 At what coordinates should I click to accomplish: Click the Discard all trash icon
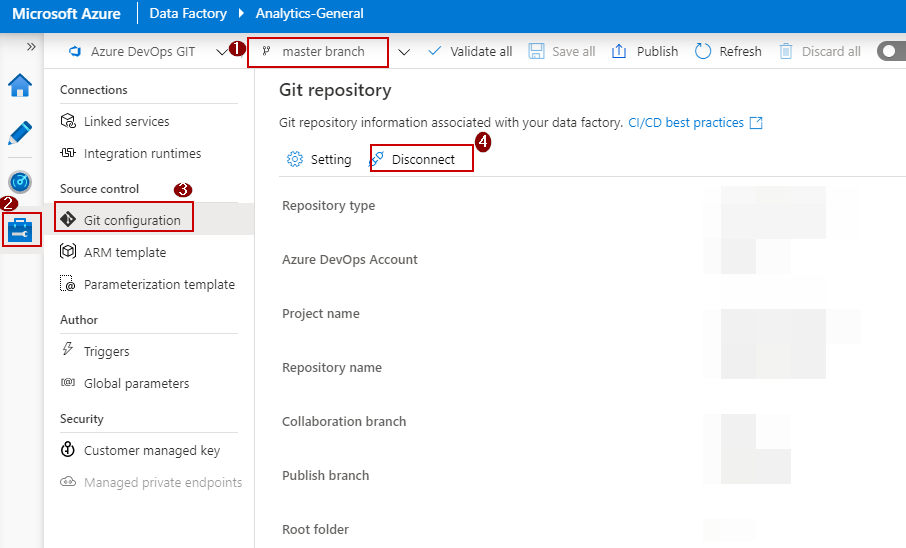786,51
